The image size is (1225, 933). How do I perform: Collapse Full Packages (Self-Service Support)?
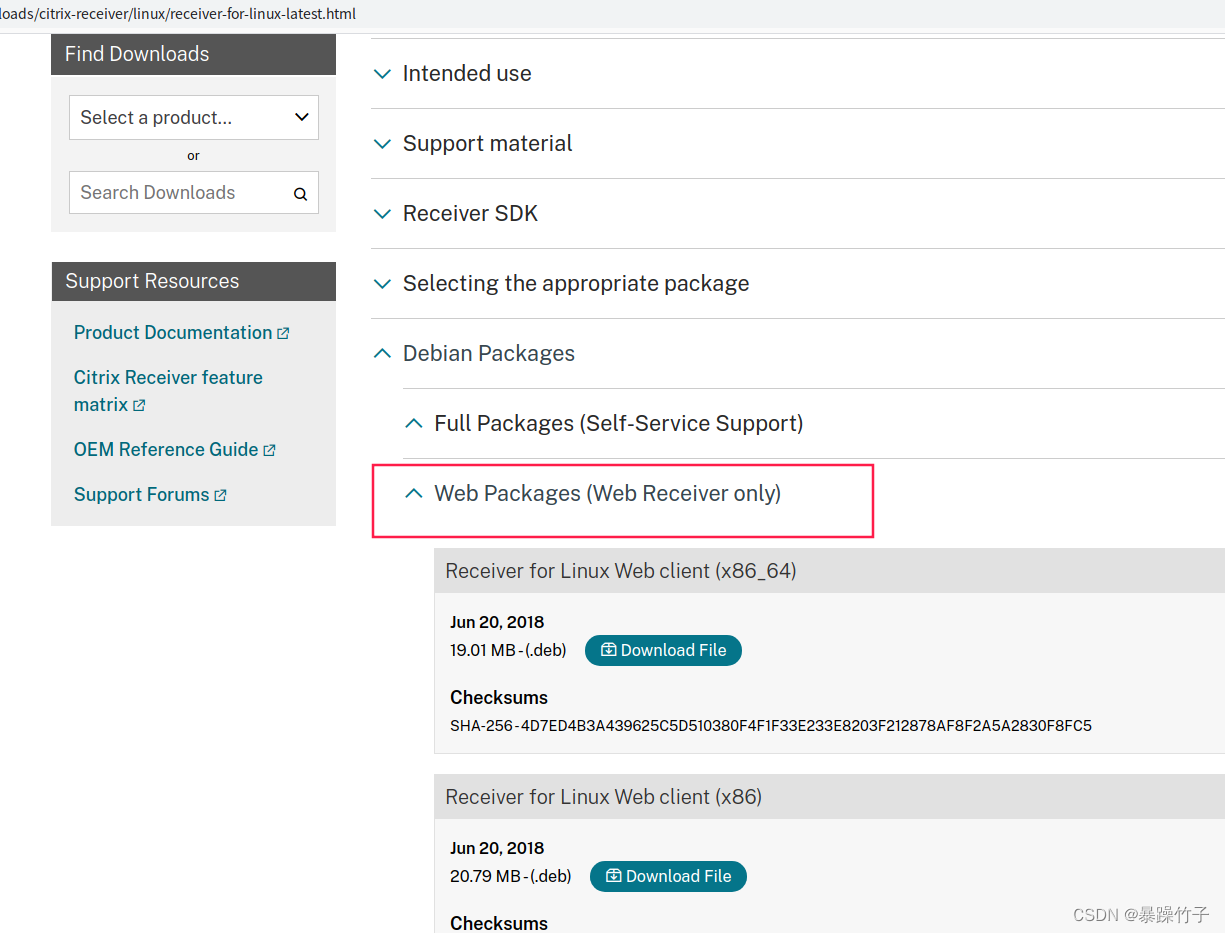click(x=618, y=423)
